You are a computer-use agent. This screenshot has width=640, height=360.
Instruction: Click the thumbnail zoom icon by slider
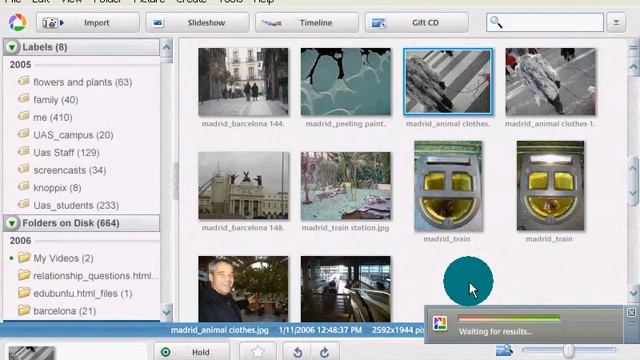505,350
